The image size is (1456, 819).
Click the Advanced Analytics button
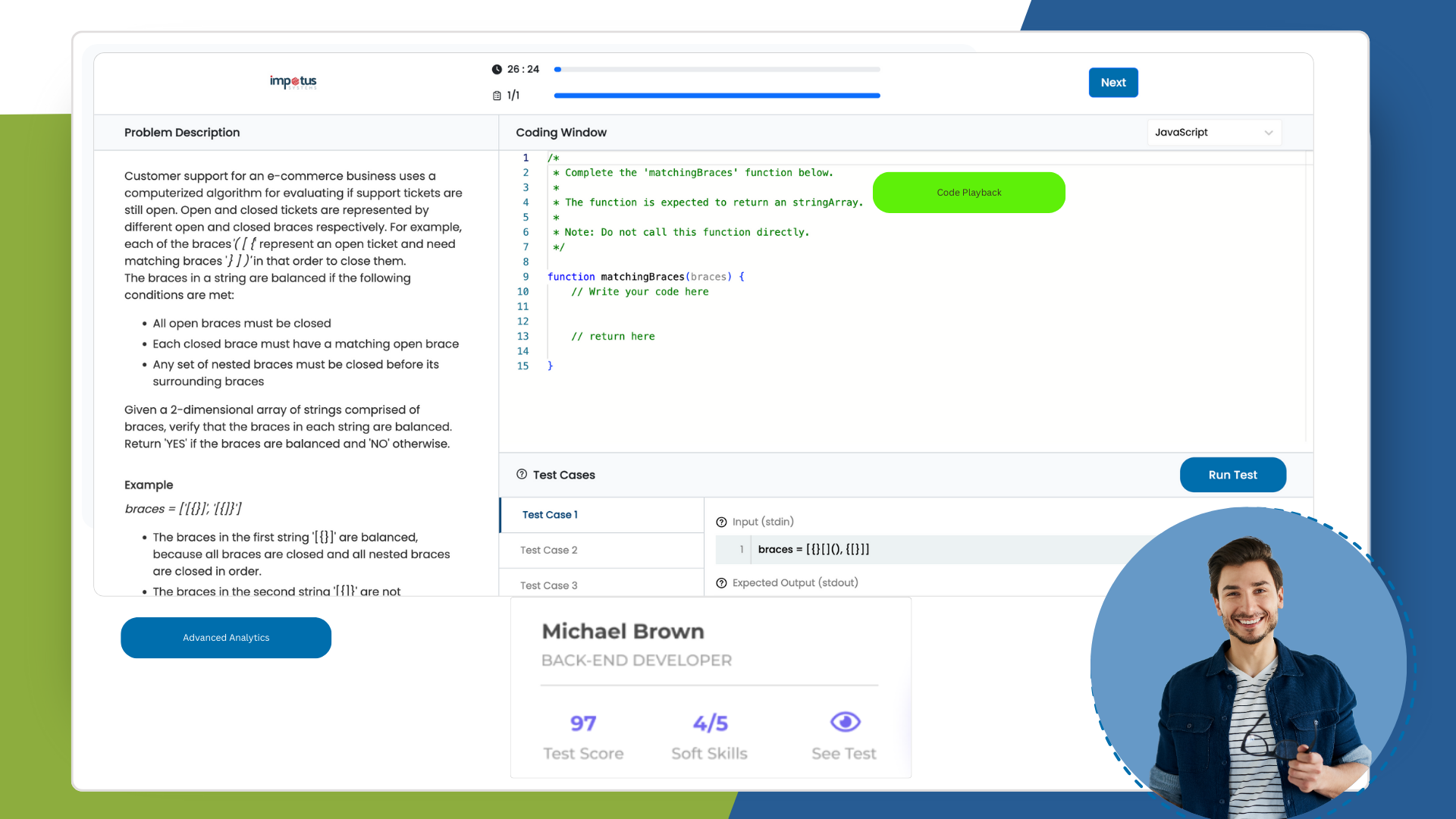point(226,638)
